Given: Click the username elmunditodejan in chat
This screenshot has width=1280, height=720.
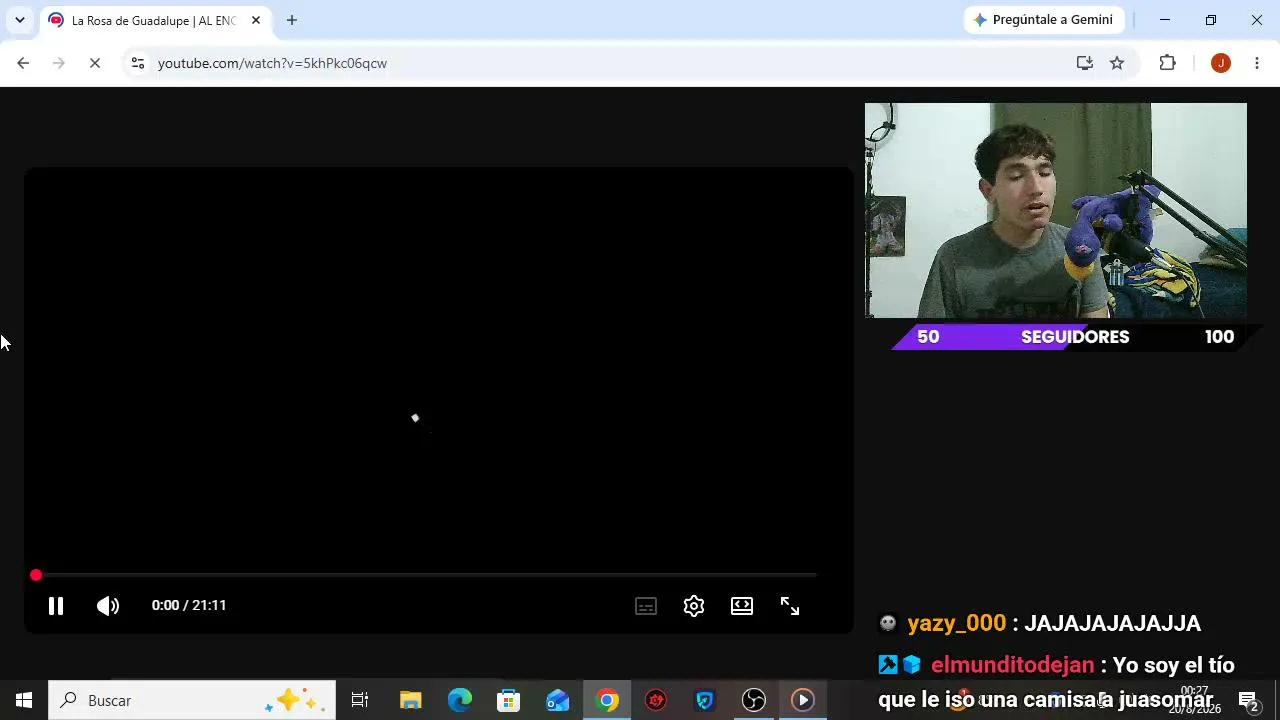Looking at the screenshot, I should pyautogui.click(x=1012, y=665).
